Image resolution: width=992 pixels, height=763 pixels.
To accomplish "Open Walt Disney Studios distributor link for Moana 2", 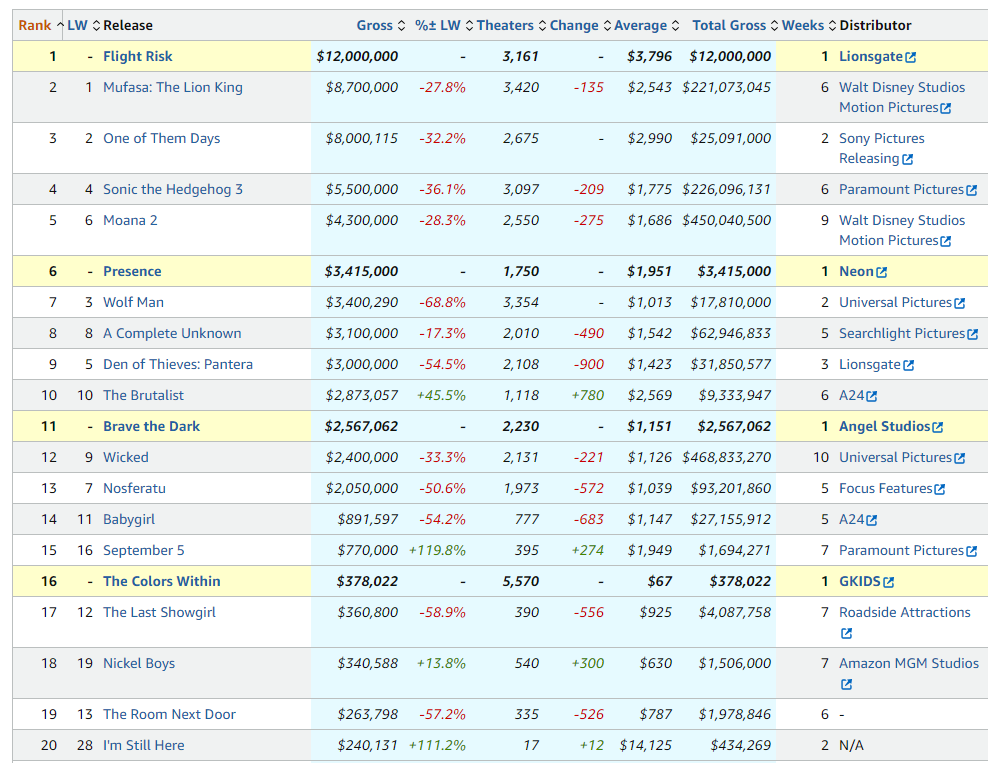I will (901, 220).
